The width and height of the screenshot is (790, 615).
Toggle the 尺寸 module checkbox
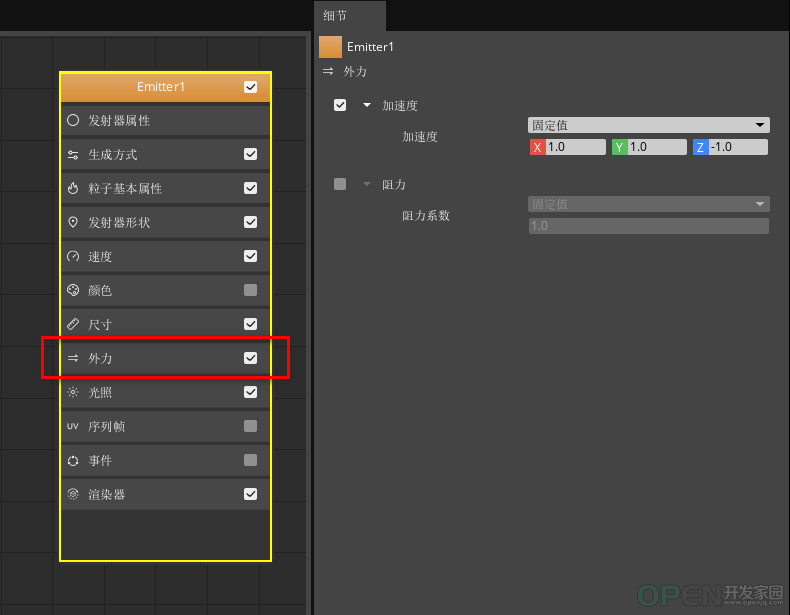click(x=250, y=324)
